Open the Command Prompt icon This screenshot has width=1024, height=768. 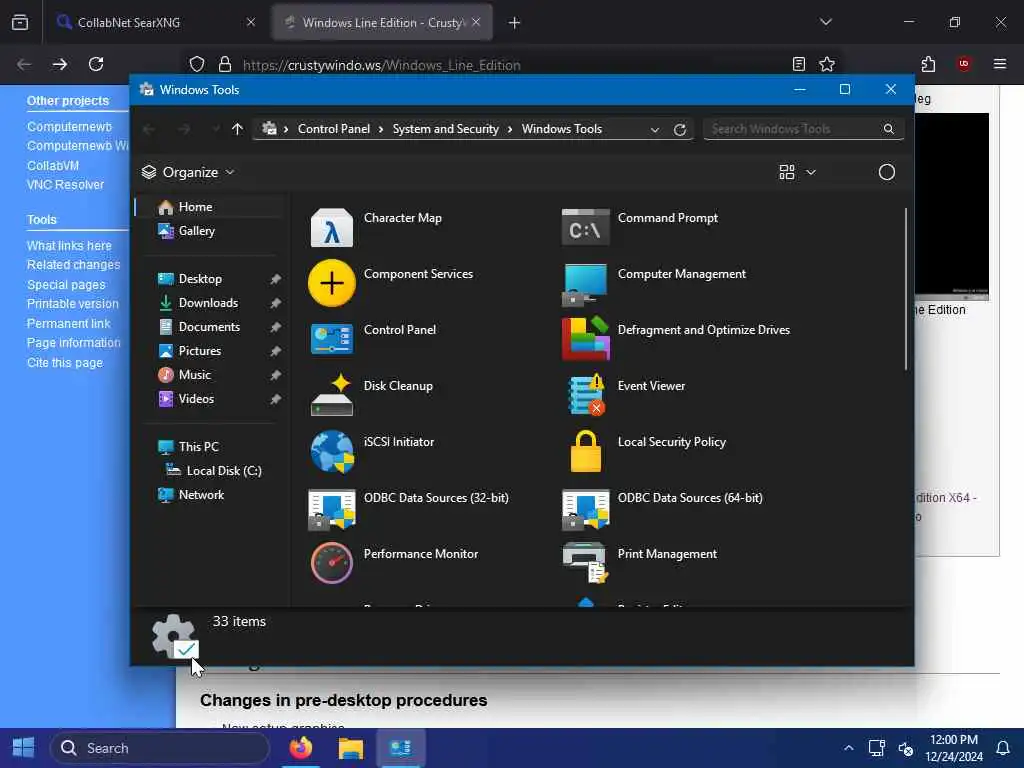coord(585,227)
